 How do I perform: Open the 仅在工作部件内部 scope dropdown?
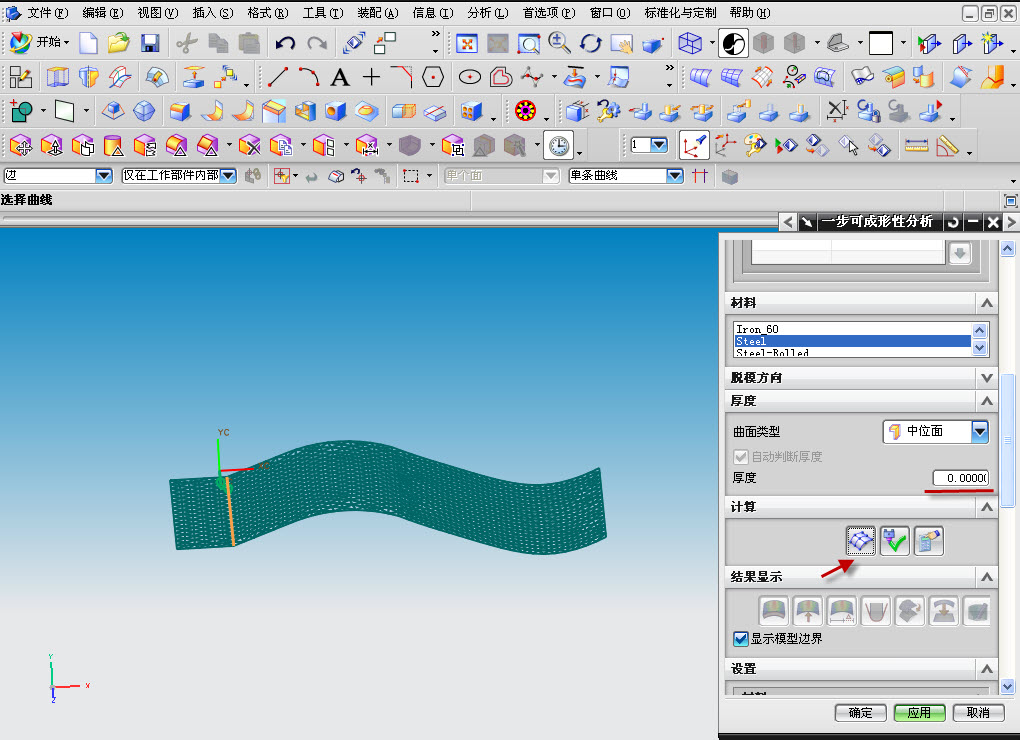pyautogui.click(x=228, y=176)
